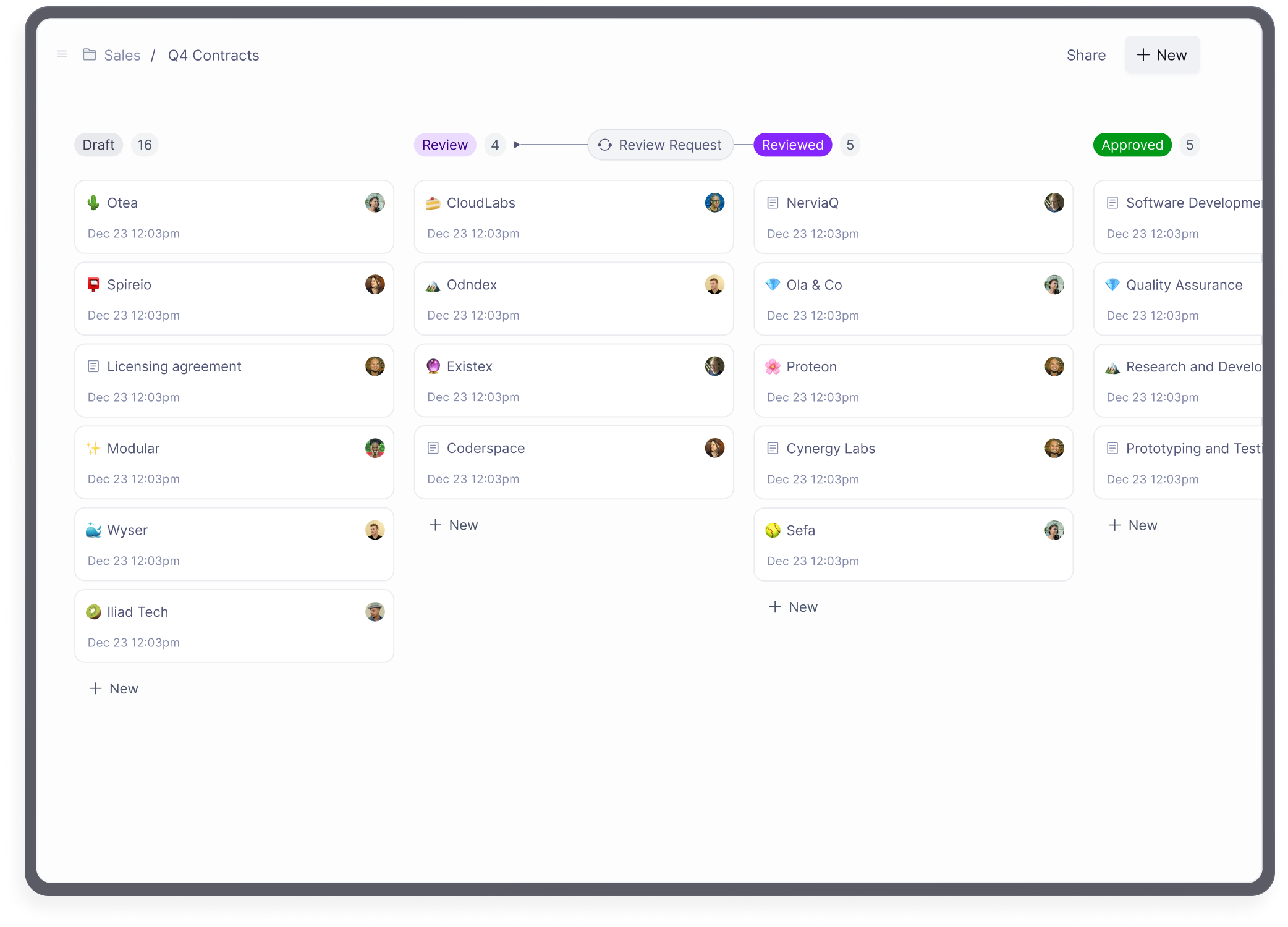The height and width of the screenshot is (927, 1288).
Task: Click the Share button
Action: pos(1086,54)
